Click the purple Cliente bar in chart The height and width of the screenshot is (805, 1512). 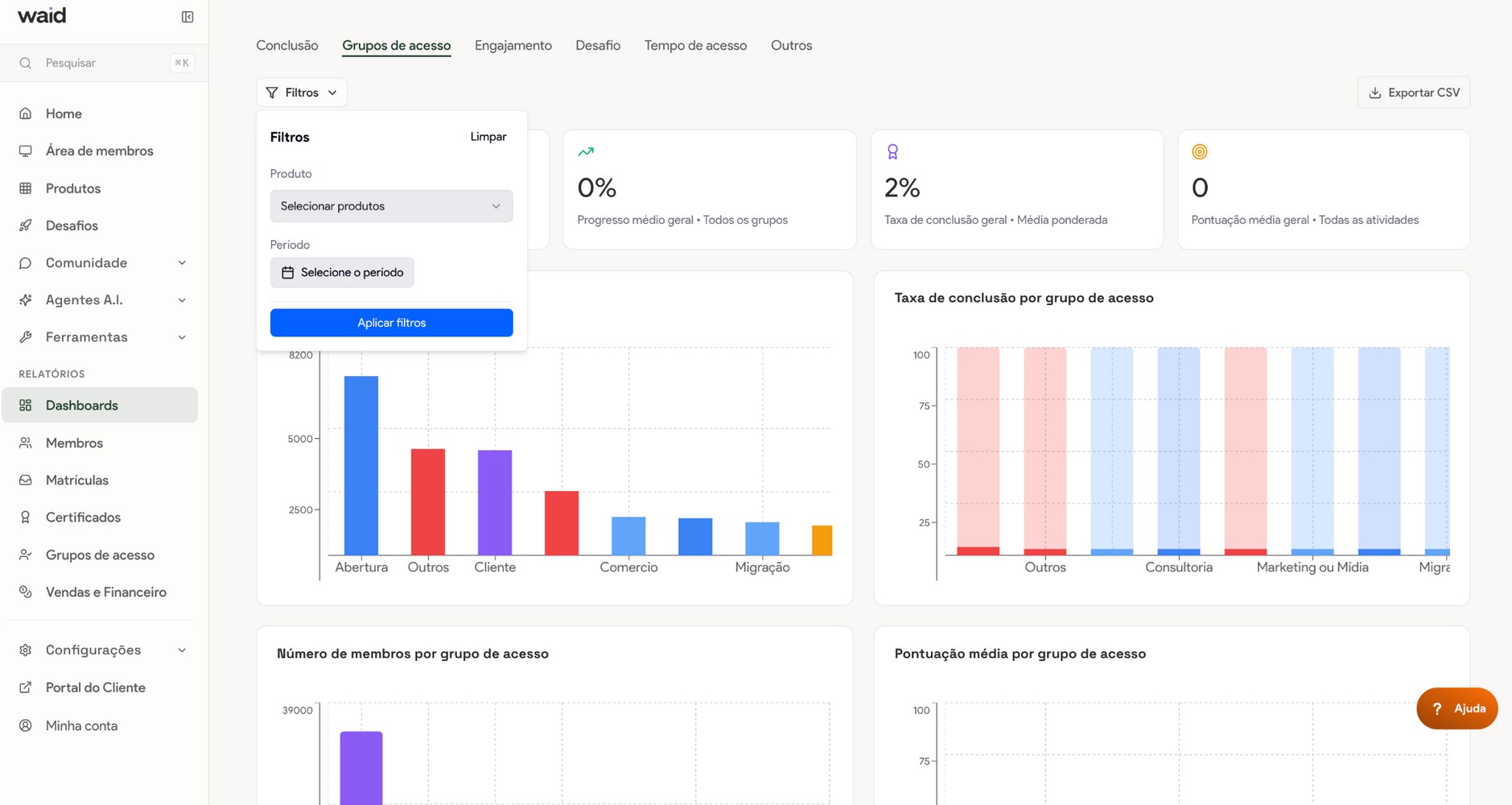[495, 502]
